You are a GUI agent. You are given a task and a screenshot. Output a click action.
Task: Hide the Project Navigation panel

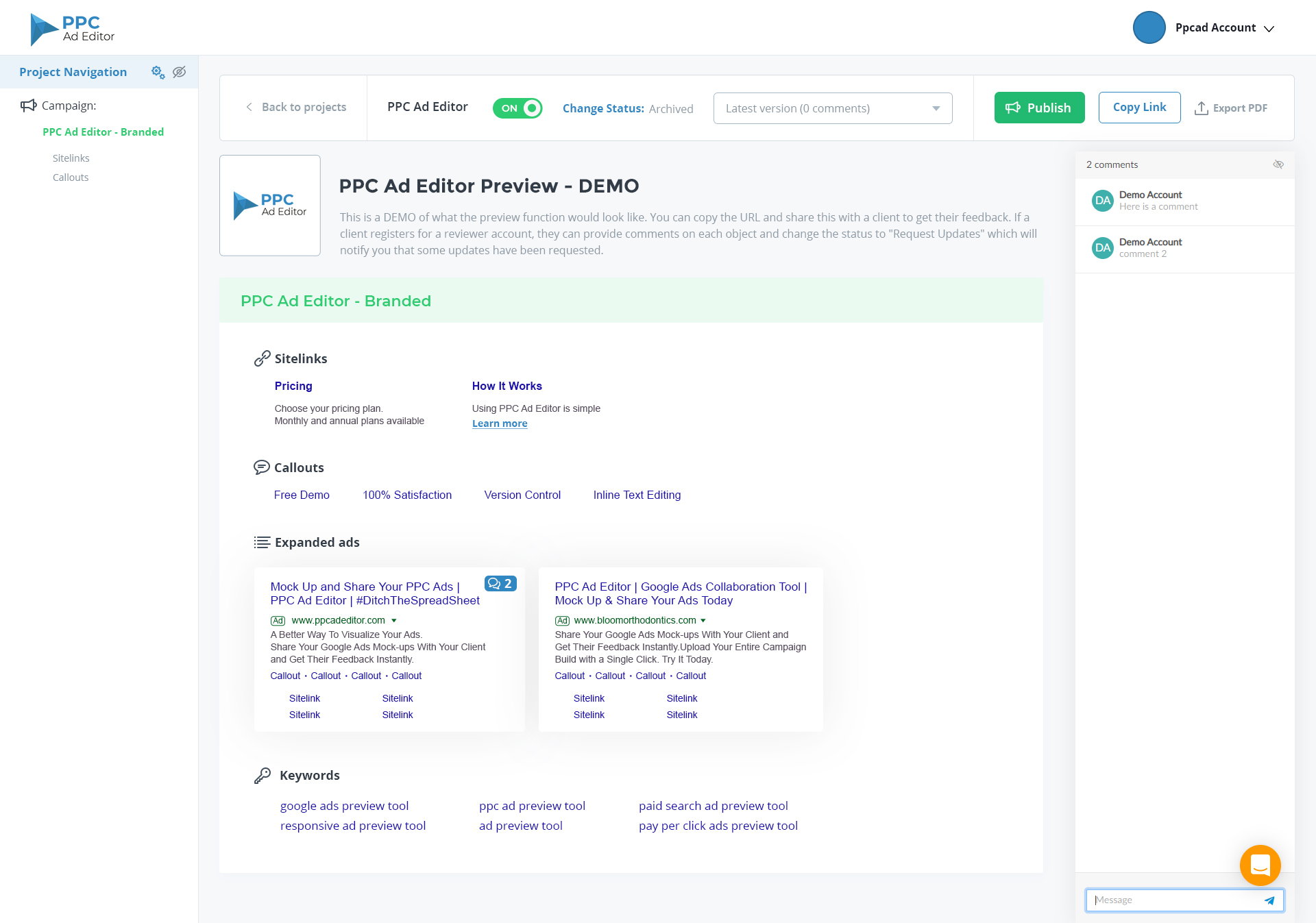pos(180,72)
